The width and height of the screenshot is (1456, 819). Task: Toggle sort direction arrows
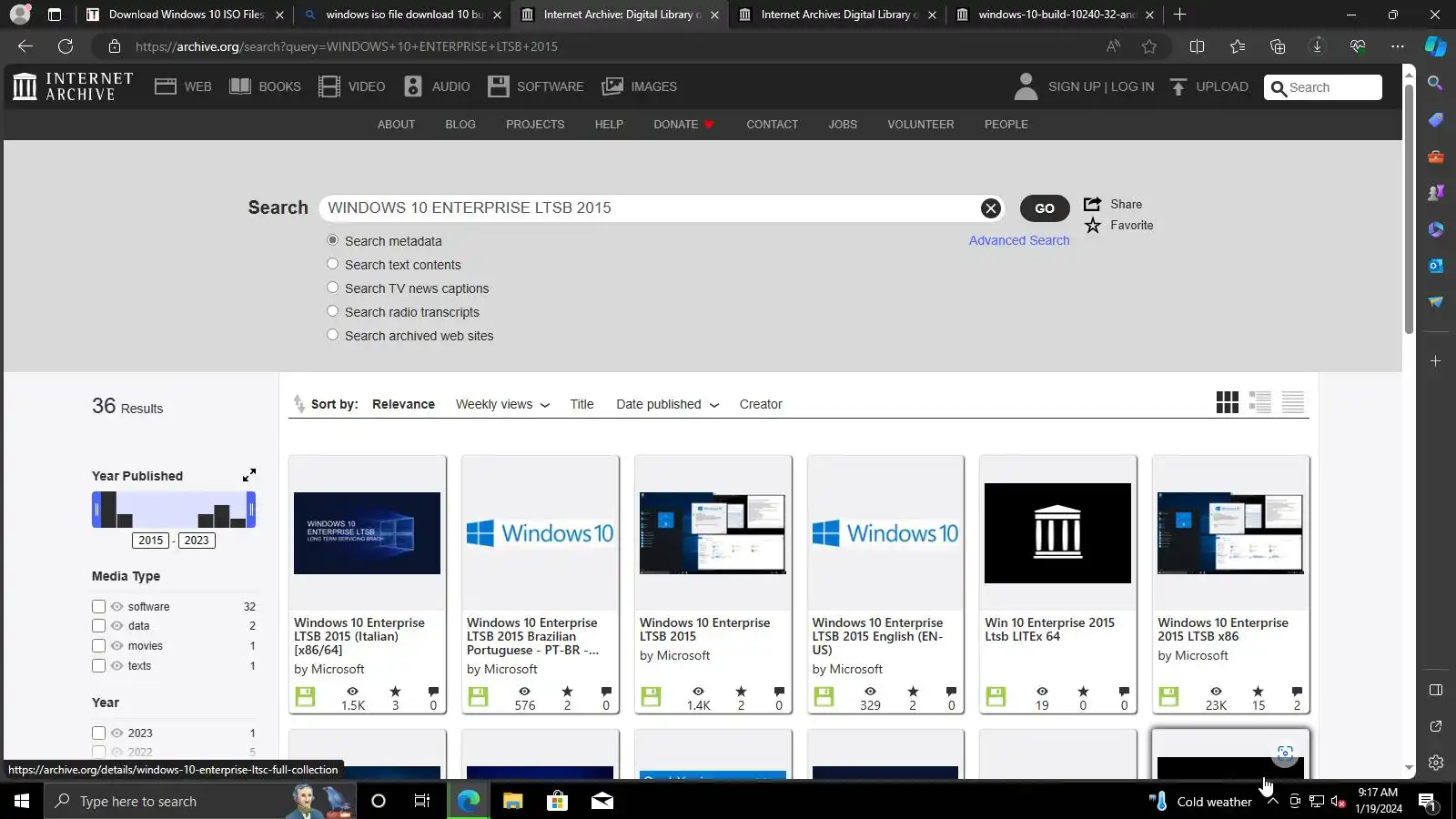point(298,404)
